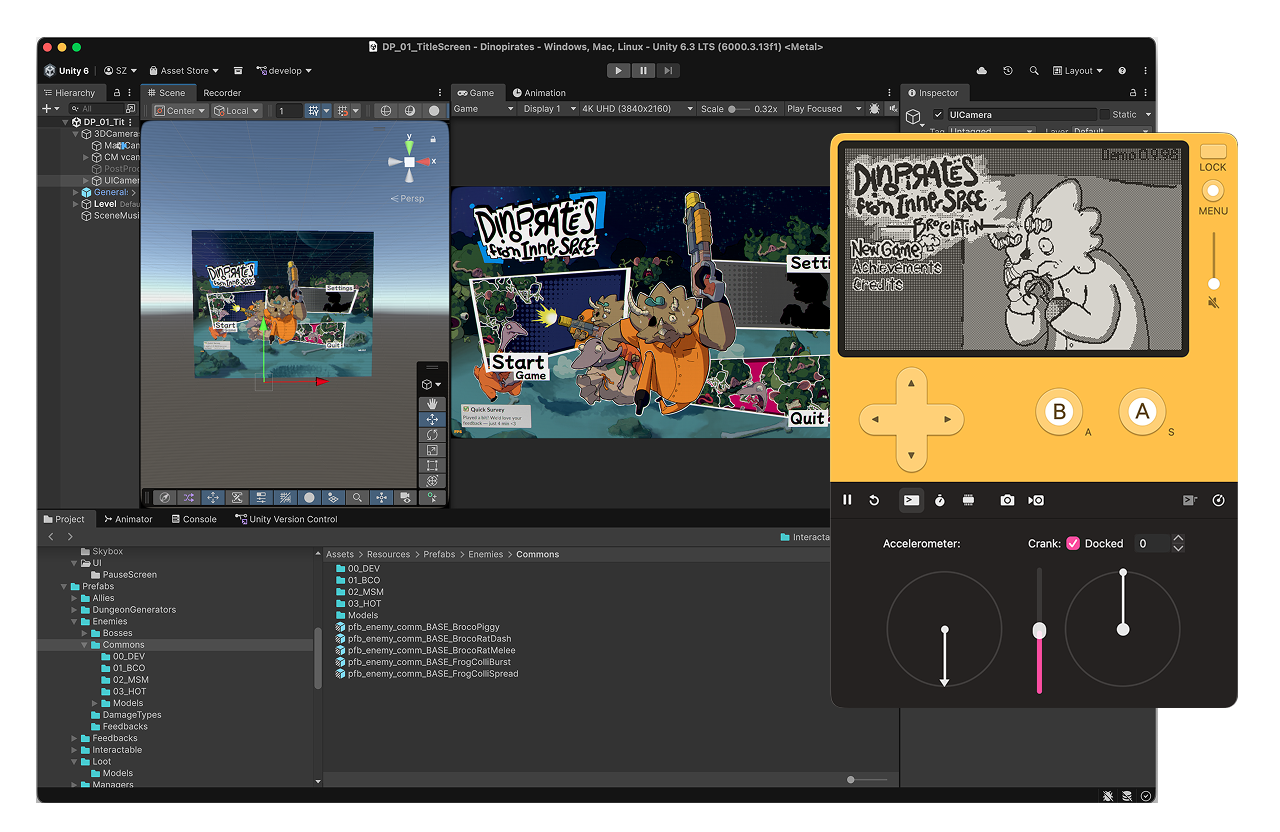The width and height of the screenshot is (1280, 832).
Task: Open the Display 1 dropdown
Action: tap(549, 109)
